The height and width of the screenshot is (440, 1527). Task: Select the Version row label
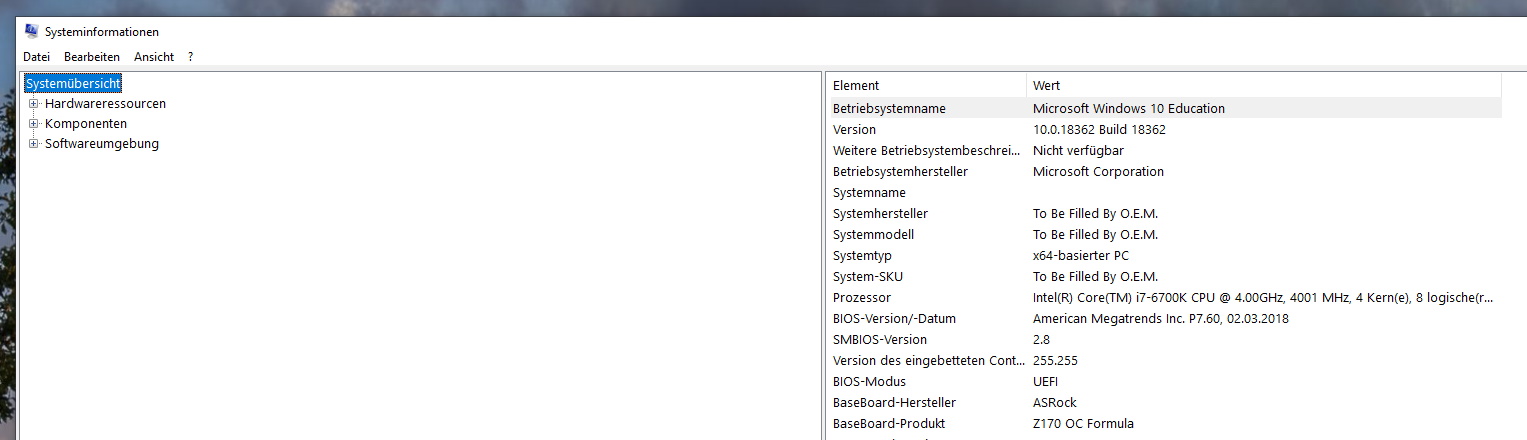pyautogui.click(x=854, y=129)
